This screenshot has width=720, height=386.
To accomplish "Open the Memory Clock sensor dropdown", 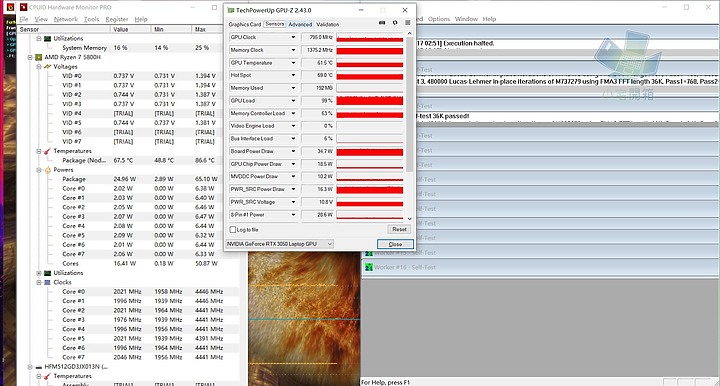I will tap(293, 50).
